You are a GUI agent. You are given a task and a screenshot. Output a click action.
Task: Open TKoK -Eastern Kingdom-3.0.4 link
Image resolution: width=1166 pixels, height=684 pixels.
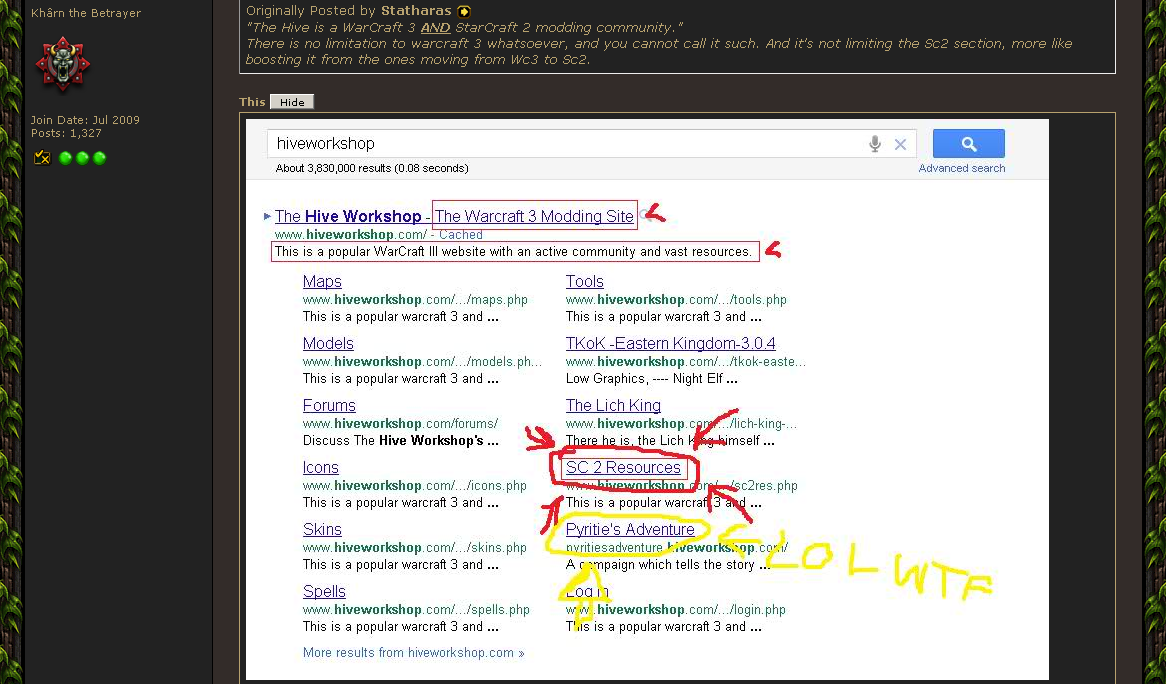(x=670, y=343)
